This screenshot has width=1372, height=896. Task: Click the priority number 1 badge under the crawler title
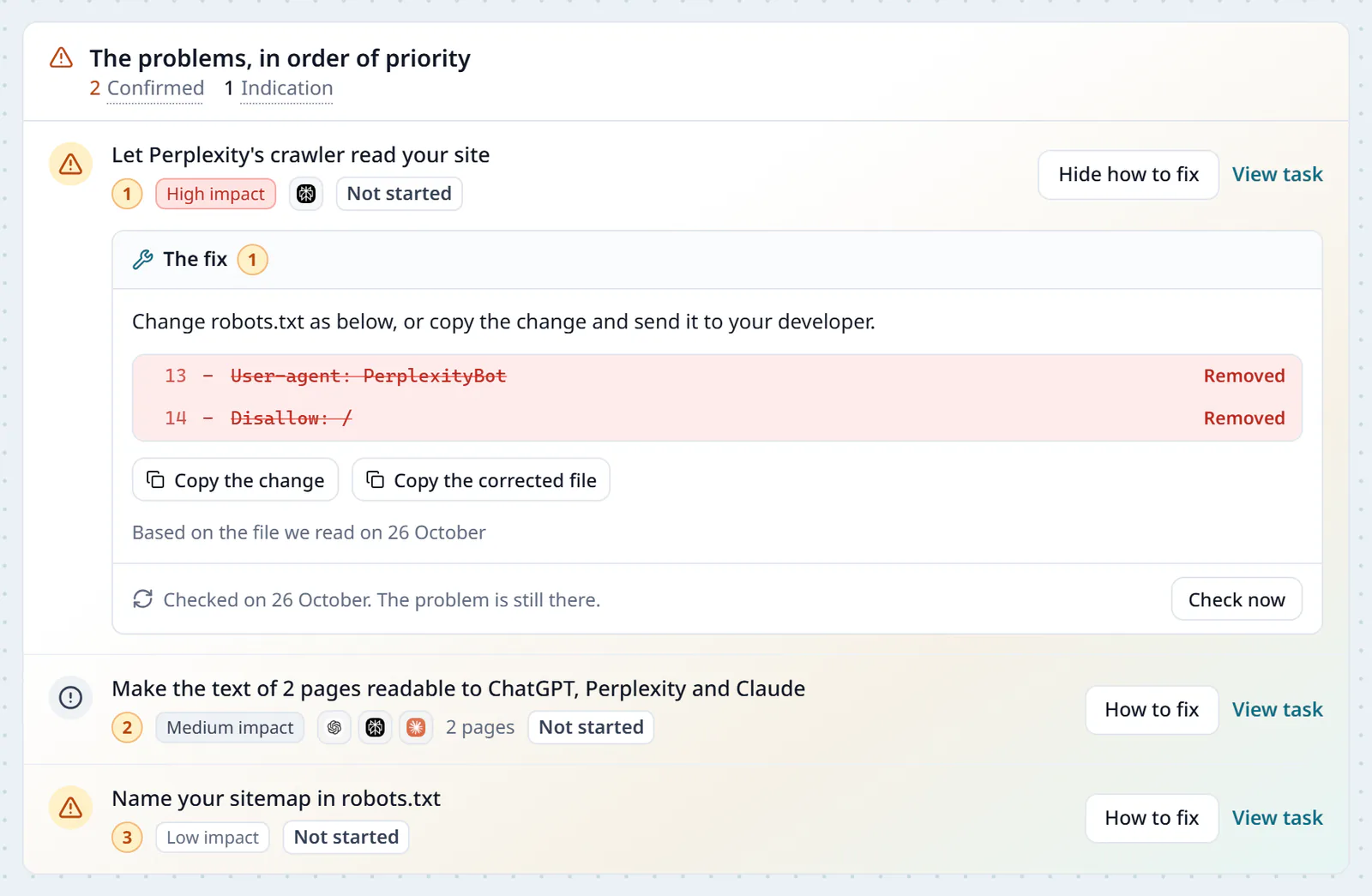click(x=127, y=194)
